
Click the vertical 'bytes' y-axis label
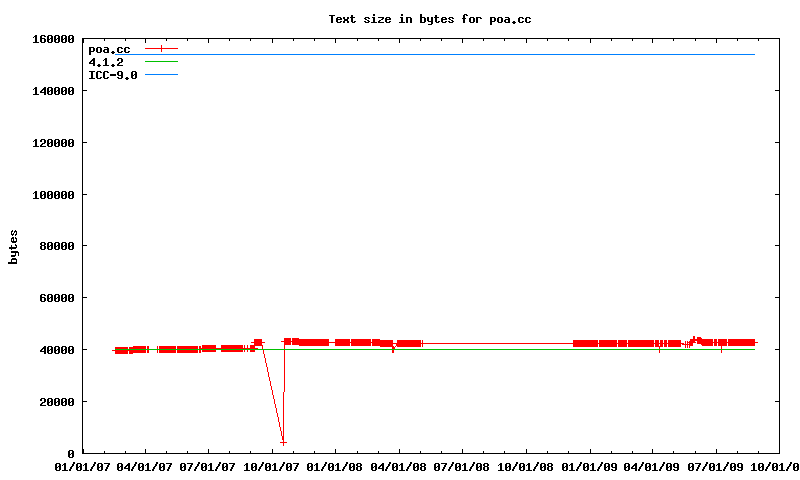14,246
